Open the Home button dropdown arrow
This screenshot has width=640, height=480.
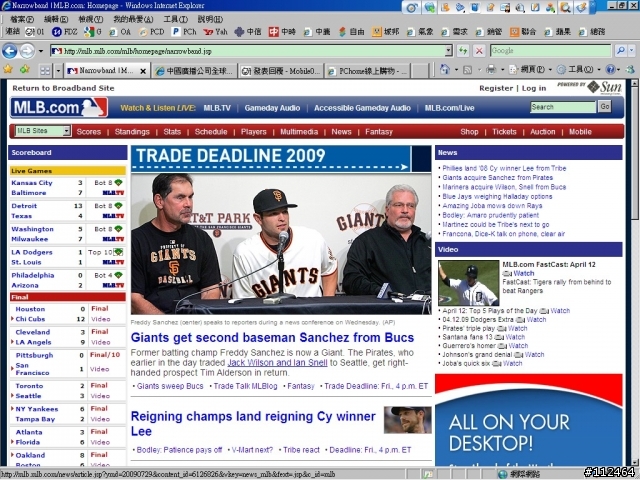(x=456, y=70)
